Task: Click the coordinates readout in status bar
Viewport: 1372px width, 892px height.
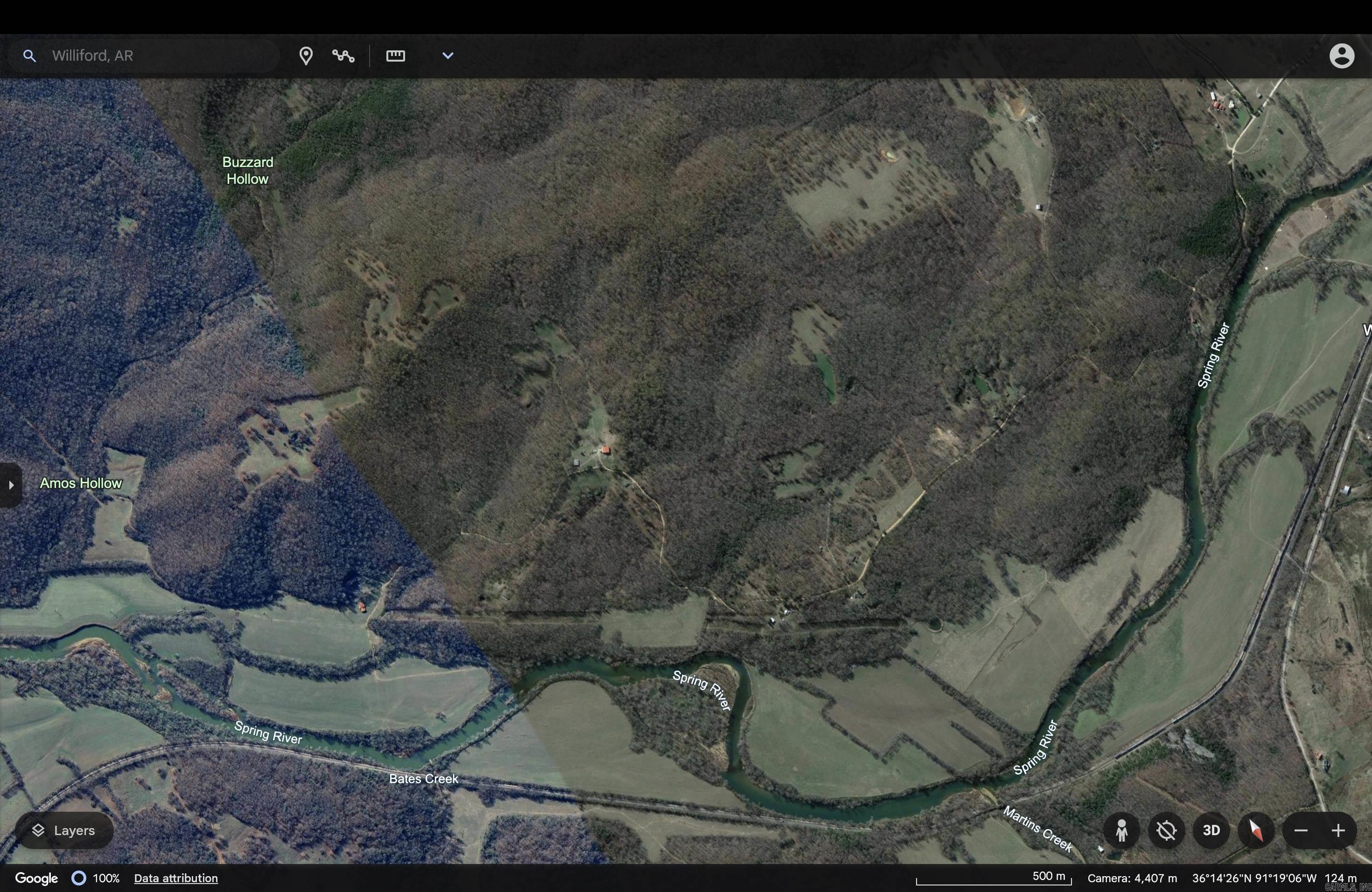Action: tap(1254, 878)
